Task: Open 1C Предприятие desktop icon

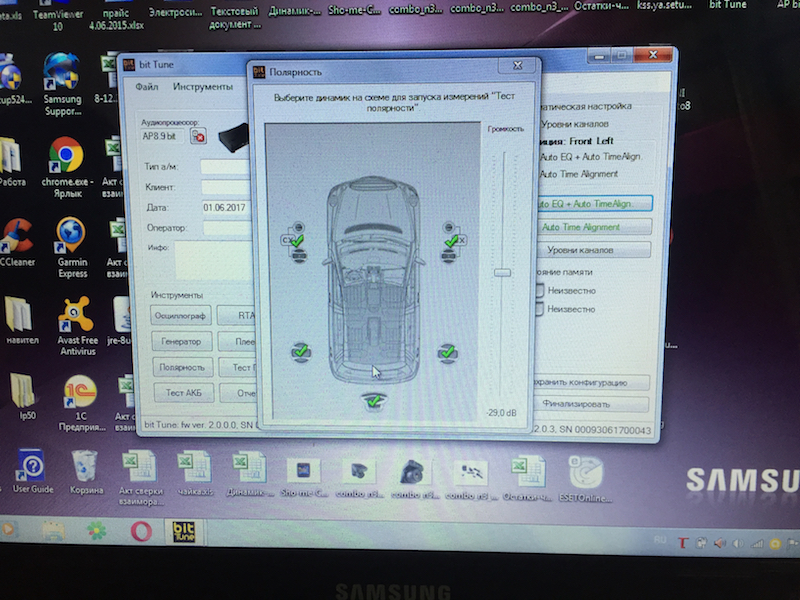Action: click(81, 404)
